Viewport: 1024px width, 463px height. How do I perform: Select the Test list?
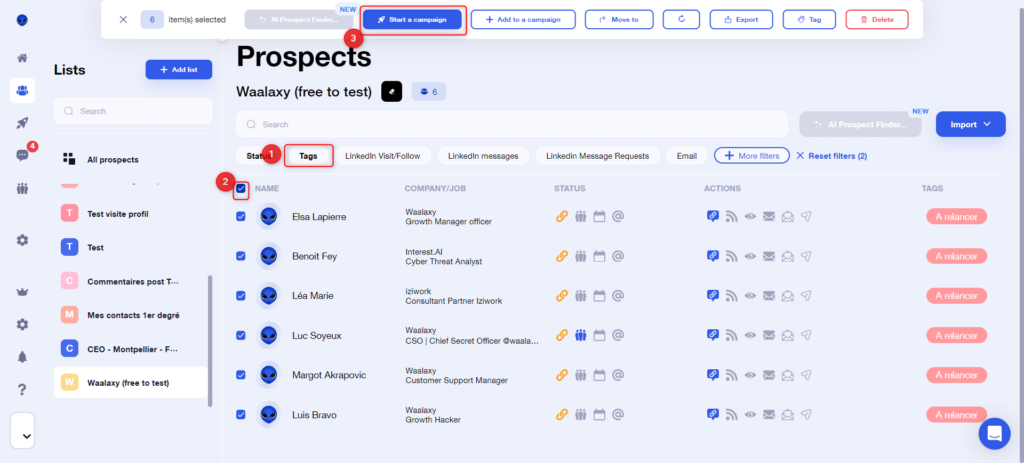(133, 247)
